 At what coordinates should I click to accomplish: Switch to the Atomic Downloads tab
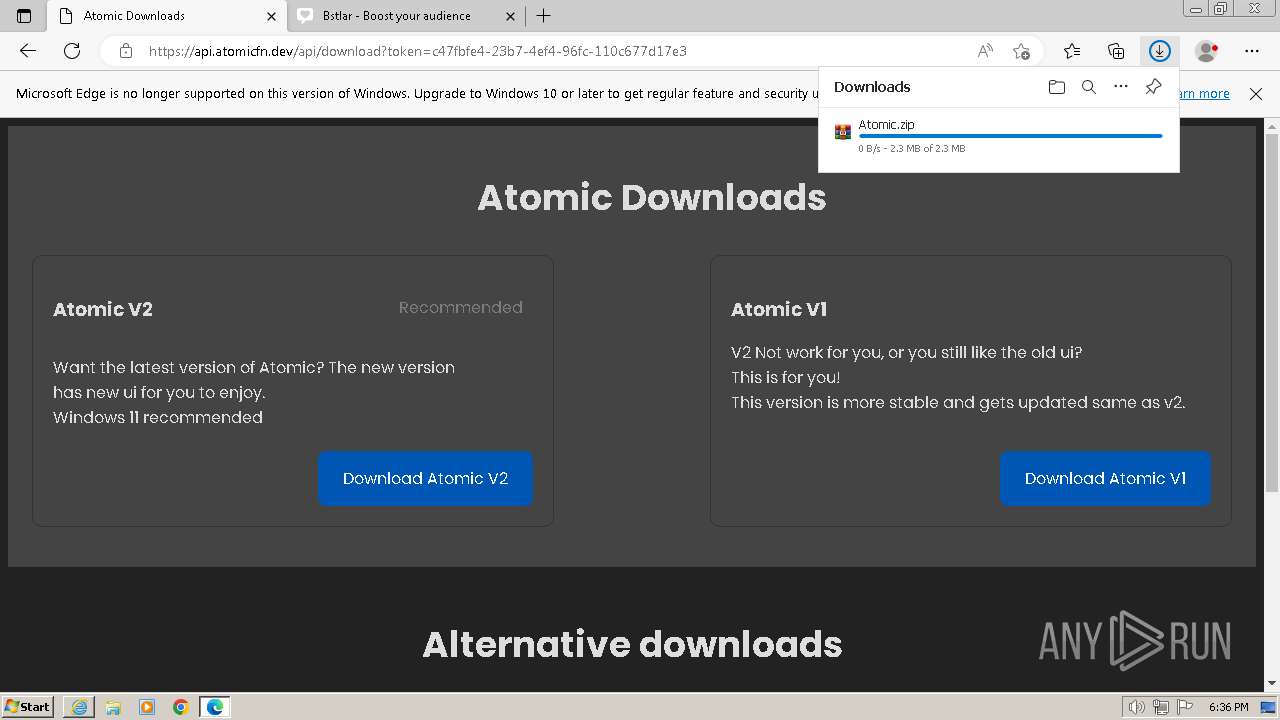tap(168, 16)
